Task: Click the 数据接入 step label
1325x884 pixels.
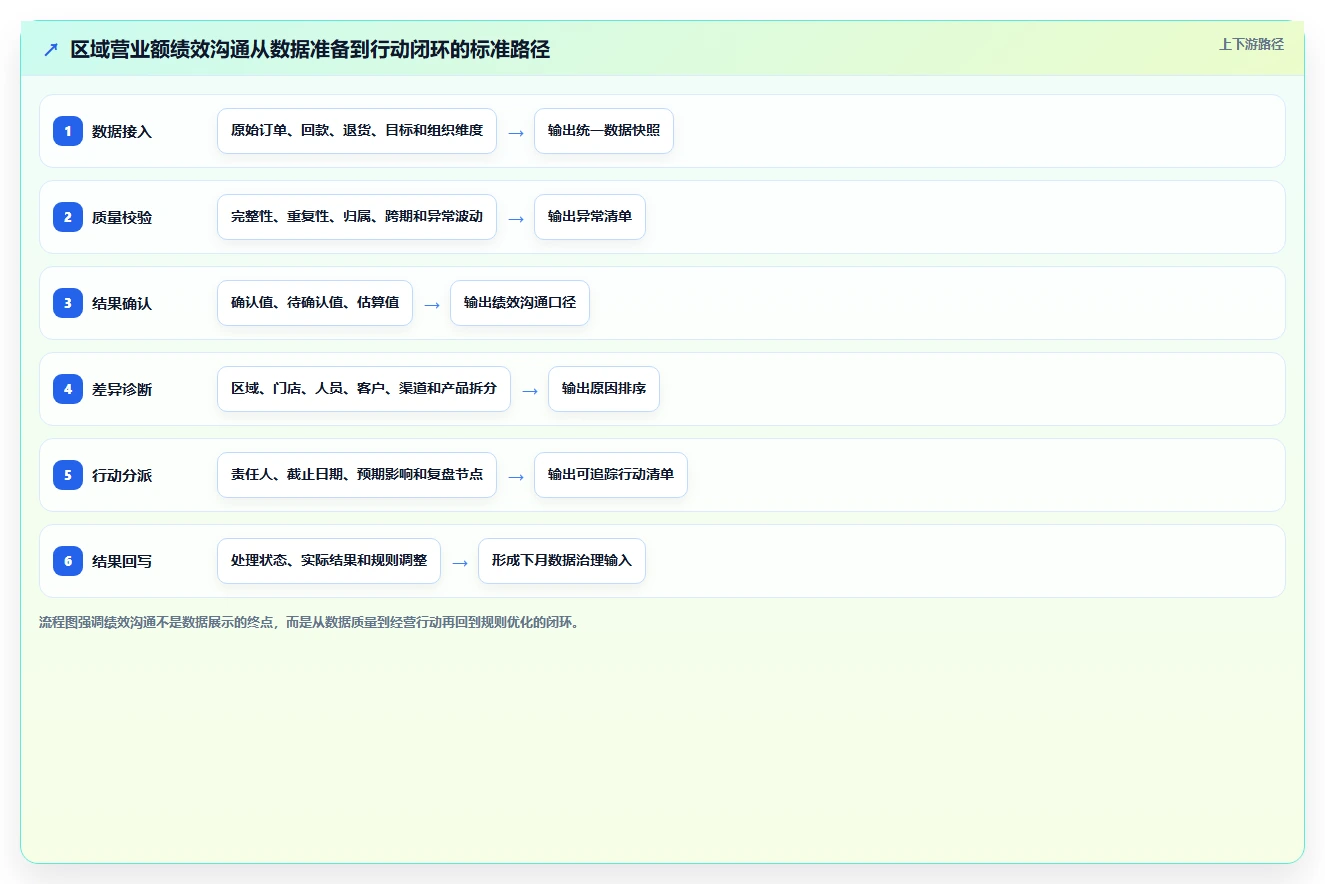Action: tap(122, 131)
